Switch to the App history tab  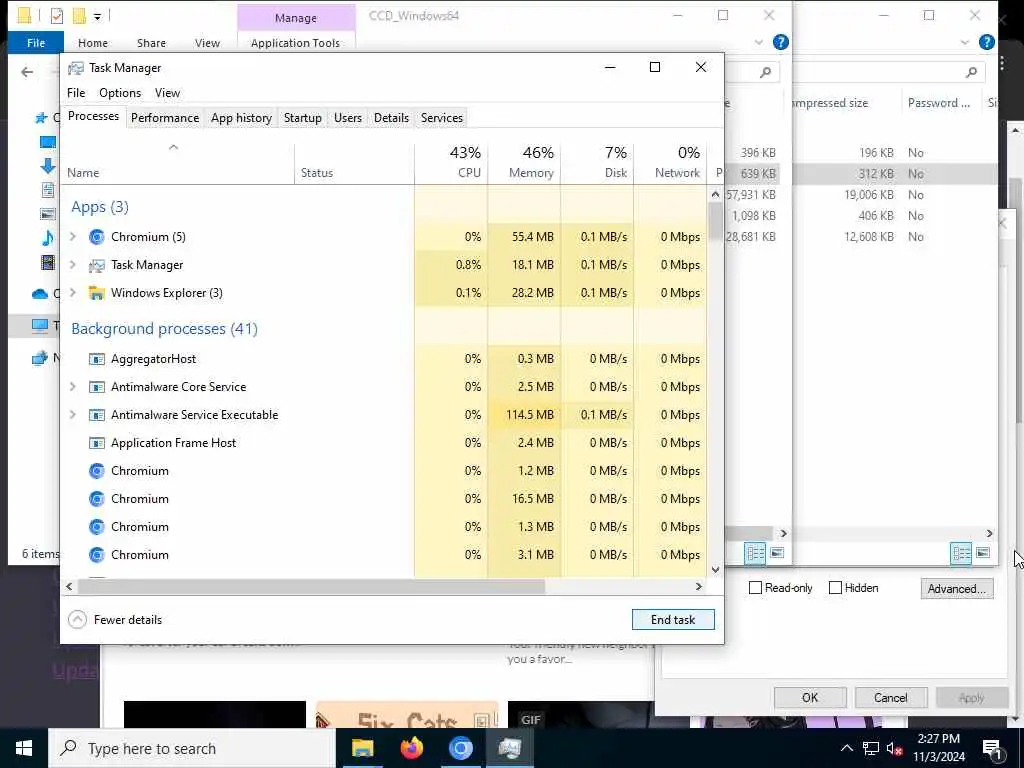[x=241, y=118]
